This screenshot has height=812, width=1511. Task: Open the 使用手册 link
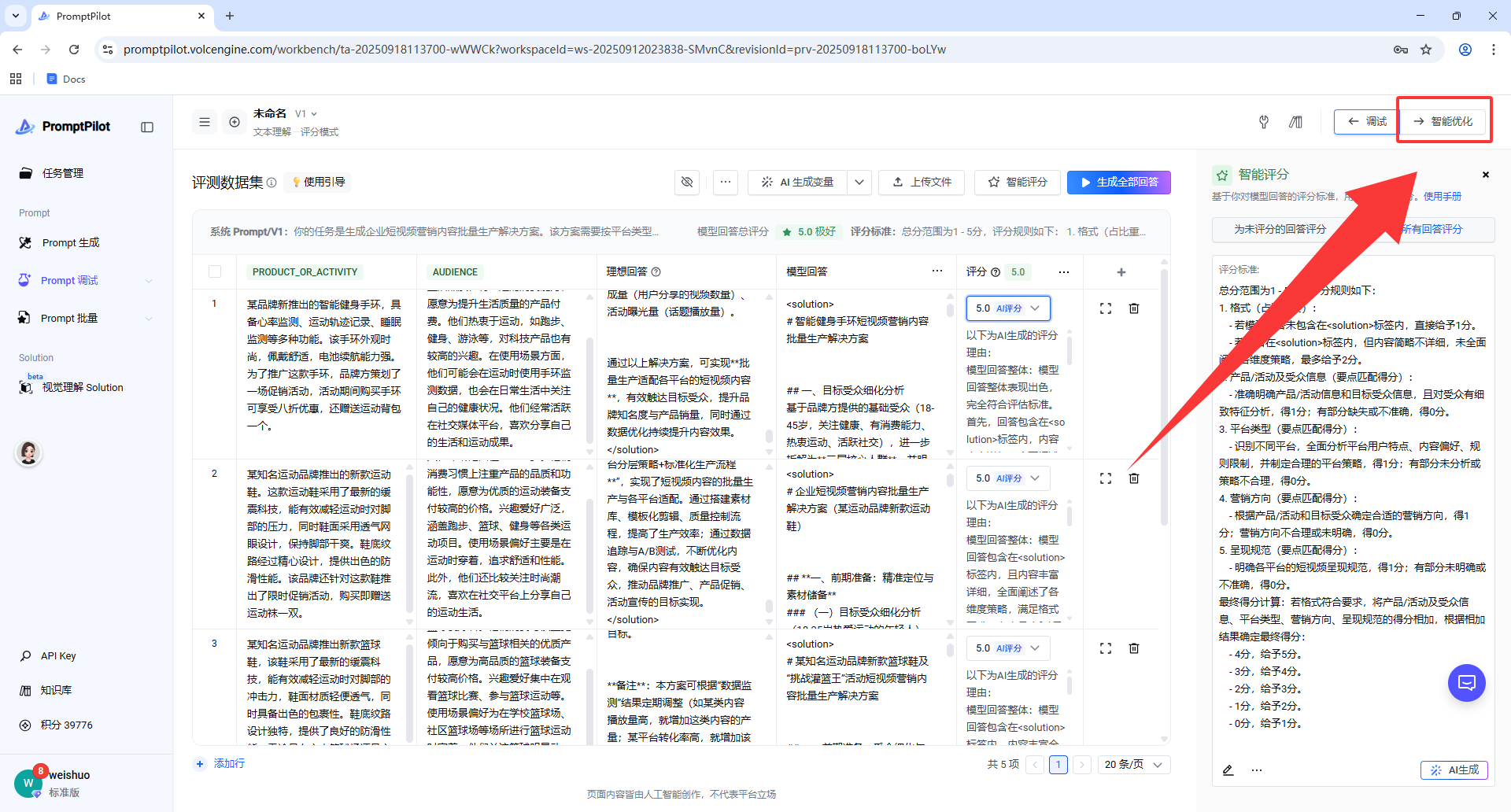pos(1442,197)
